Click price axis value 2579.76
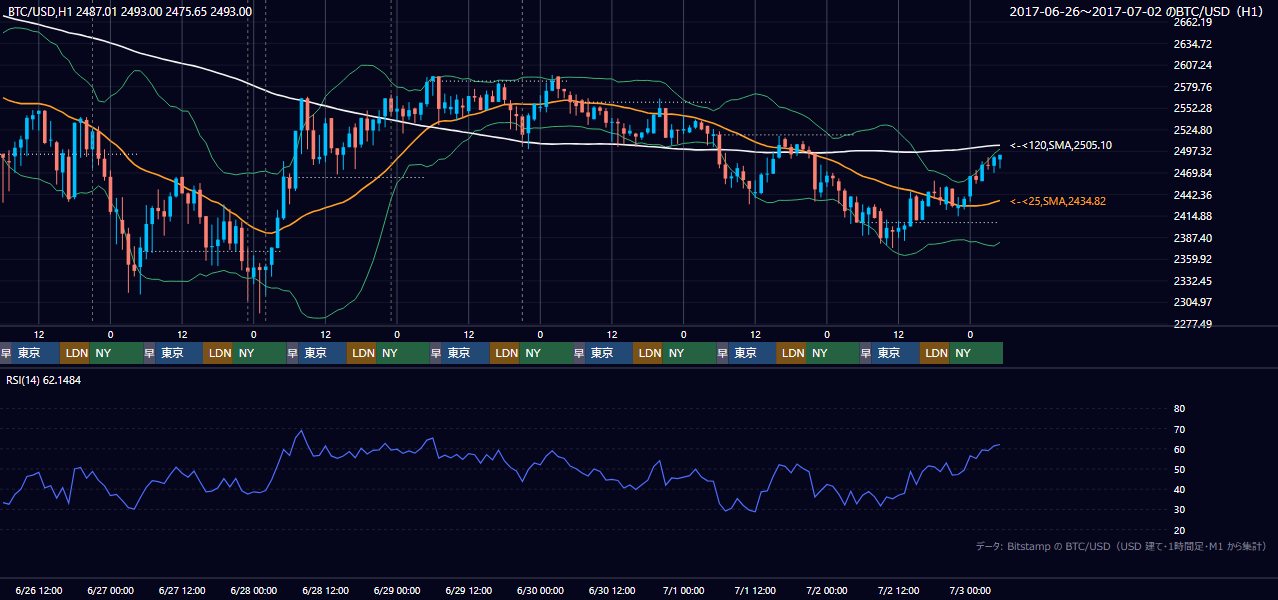The image size is (1278, 600). pyautogui.click(x=1192, y=87)
